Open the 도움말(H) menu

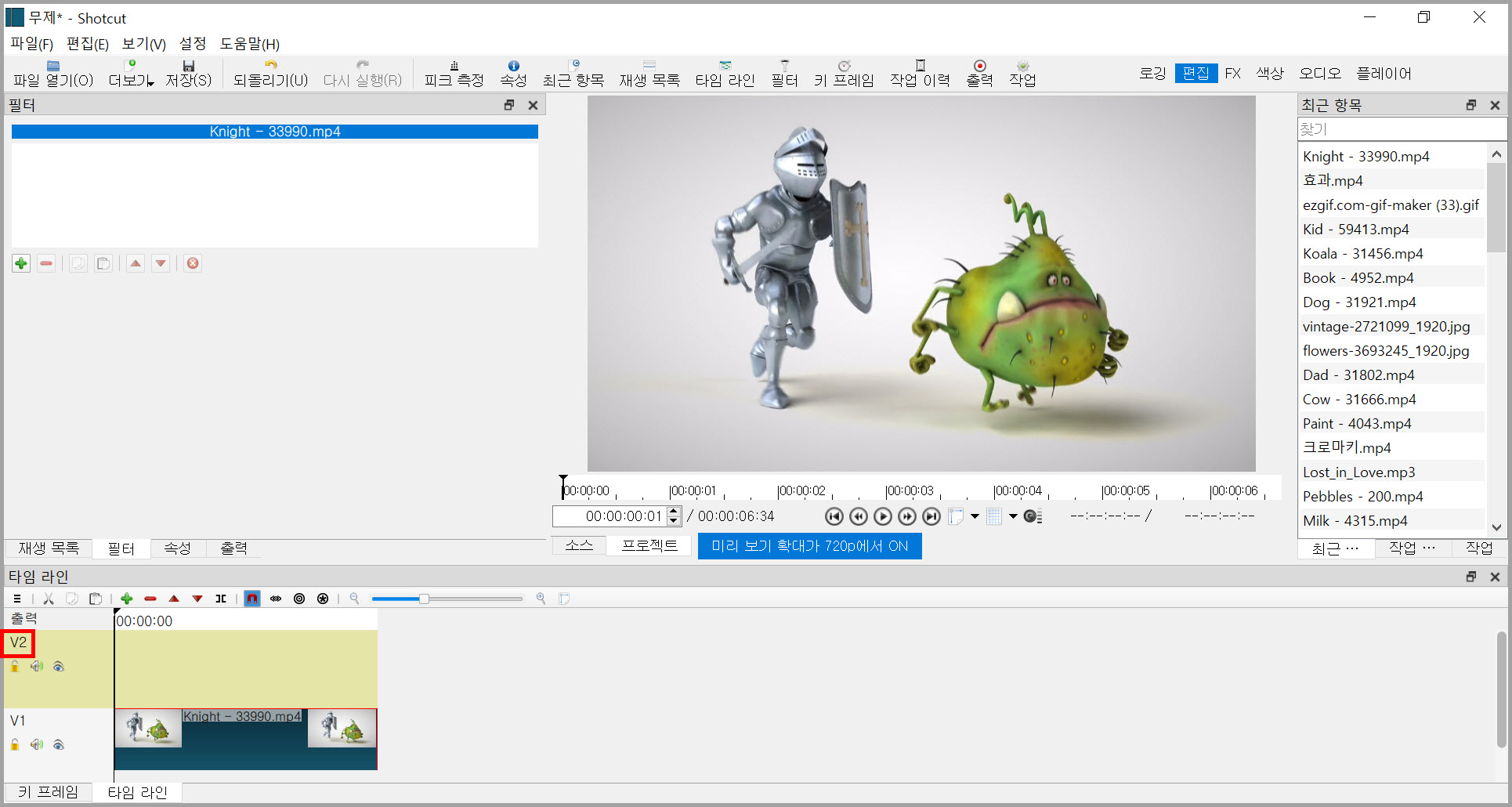coord(249,44)
